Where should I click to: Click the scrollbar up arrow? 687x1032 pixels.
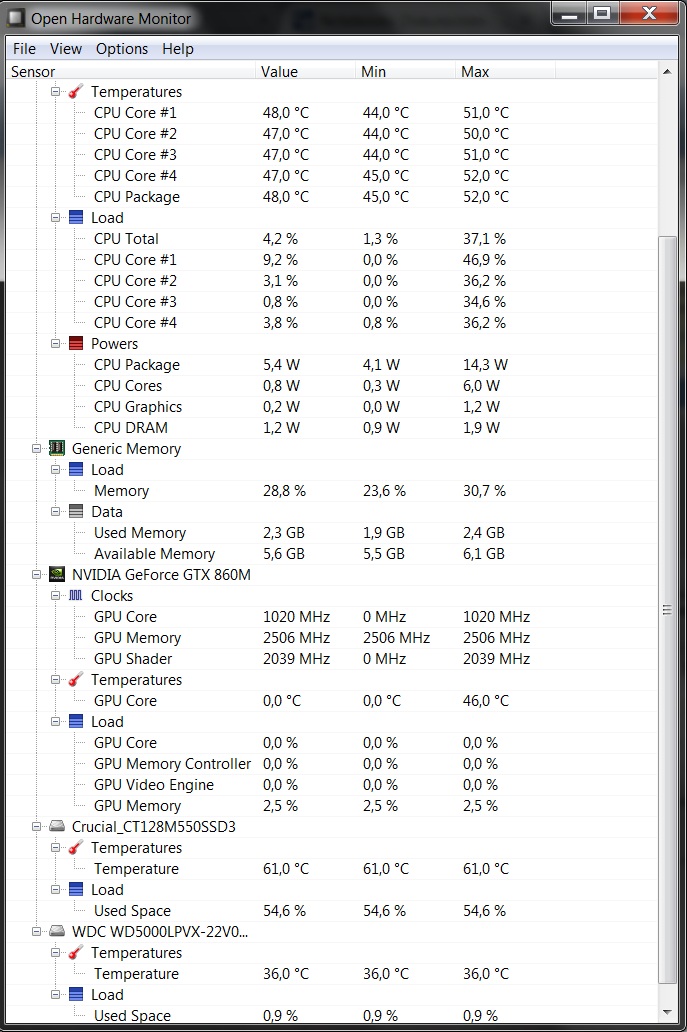pos(667,72)
